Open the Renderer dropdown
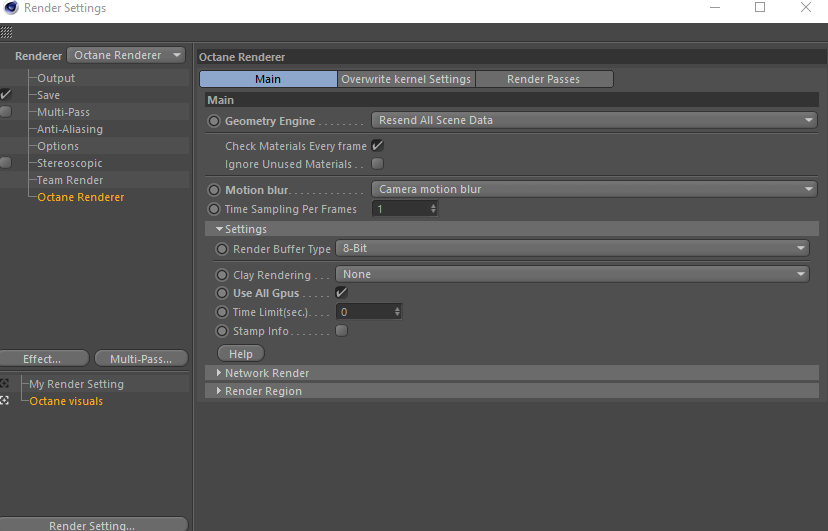This screenshot has width=828, height=531. (x=126, y=55)
